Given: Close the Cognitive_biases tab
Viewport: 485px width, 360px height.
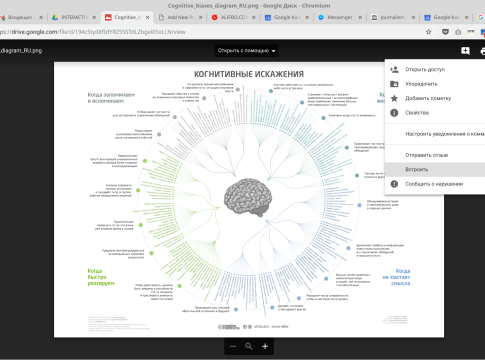Looking at the screenshot, I should click(147, 17).
